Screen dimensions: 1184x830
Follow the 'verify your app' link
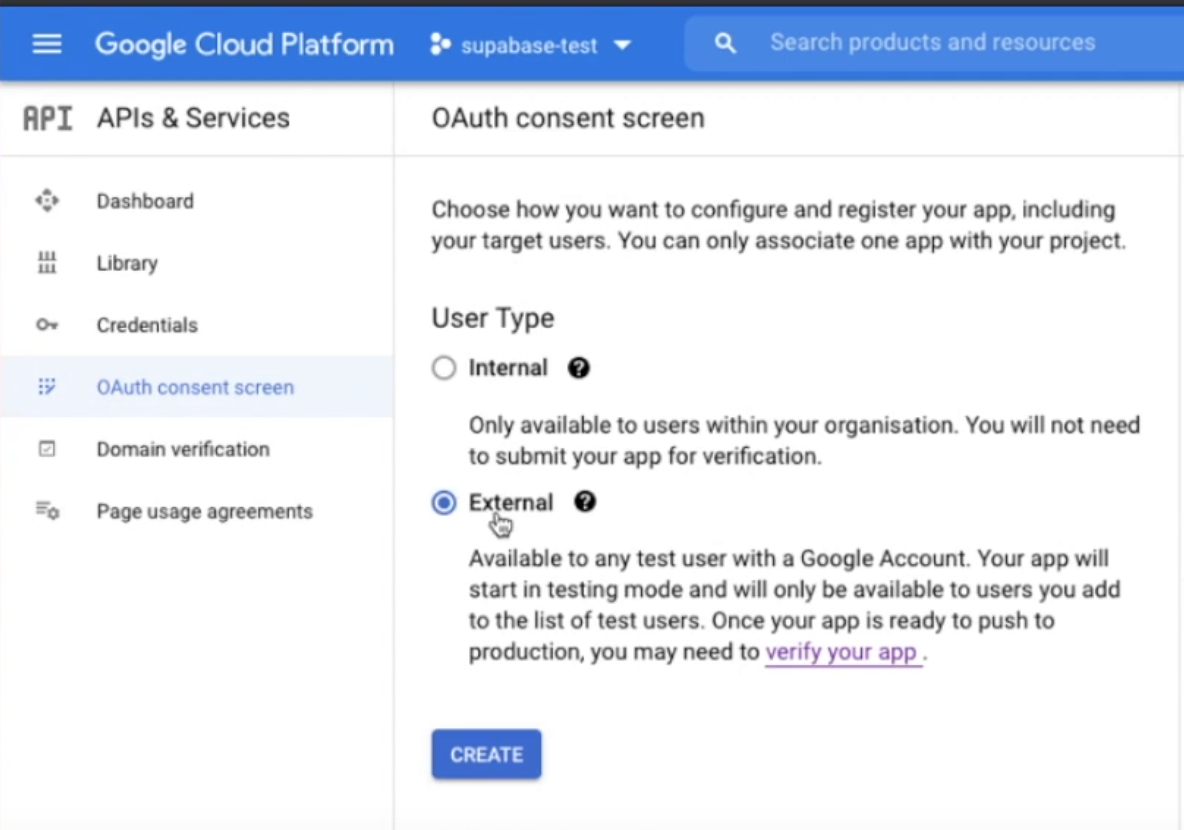pos(841,653)
